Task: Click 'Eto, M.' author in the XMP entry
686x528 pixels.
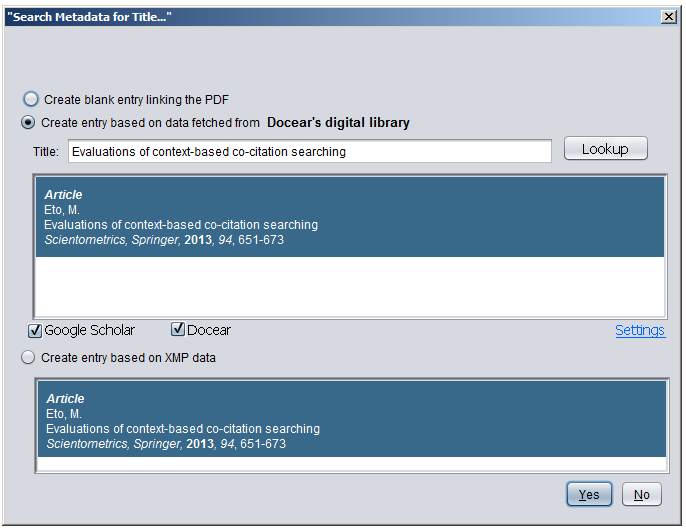Action: click(64, 414)
